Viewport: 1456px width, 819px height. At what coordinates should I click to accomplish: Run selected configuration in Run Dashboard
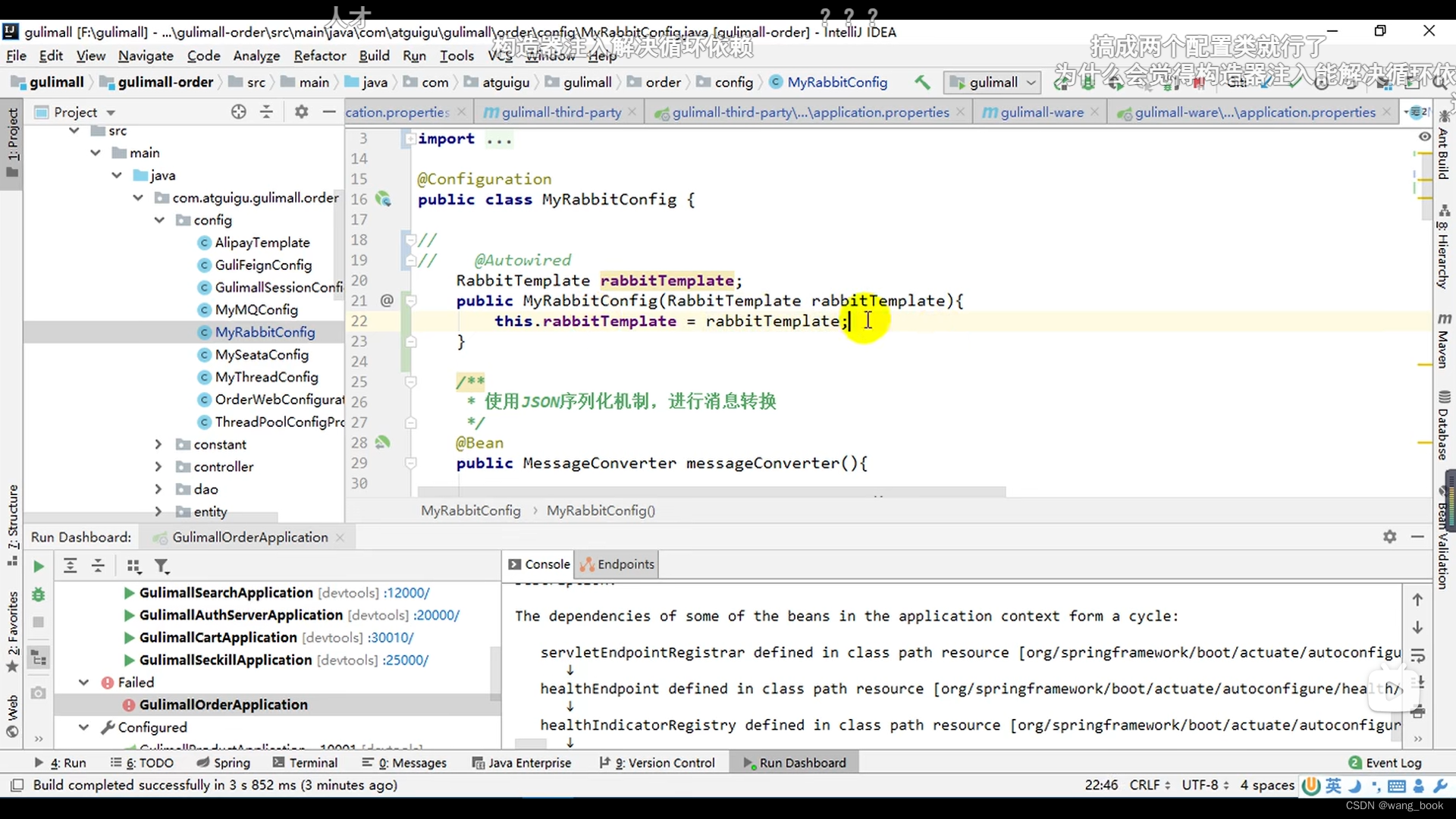pos(39,566)
